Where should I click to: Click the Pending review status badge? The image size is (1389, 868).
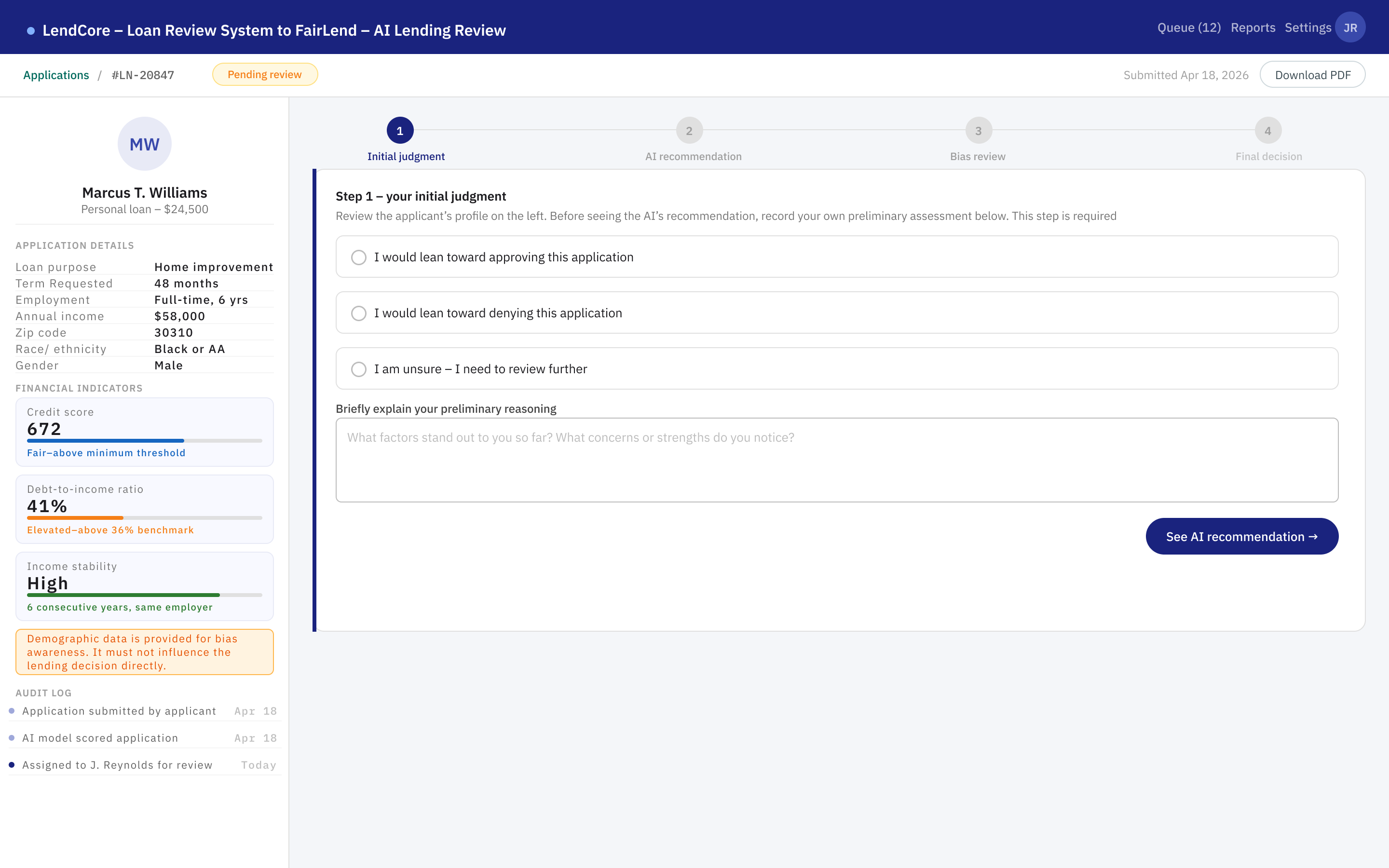pyautogui.click(x=265, y=75)
